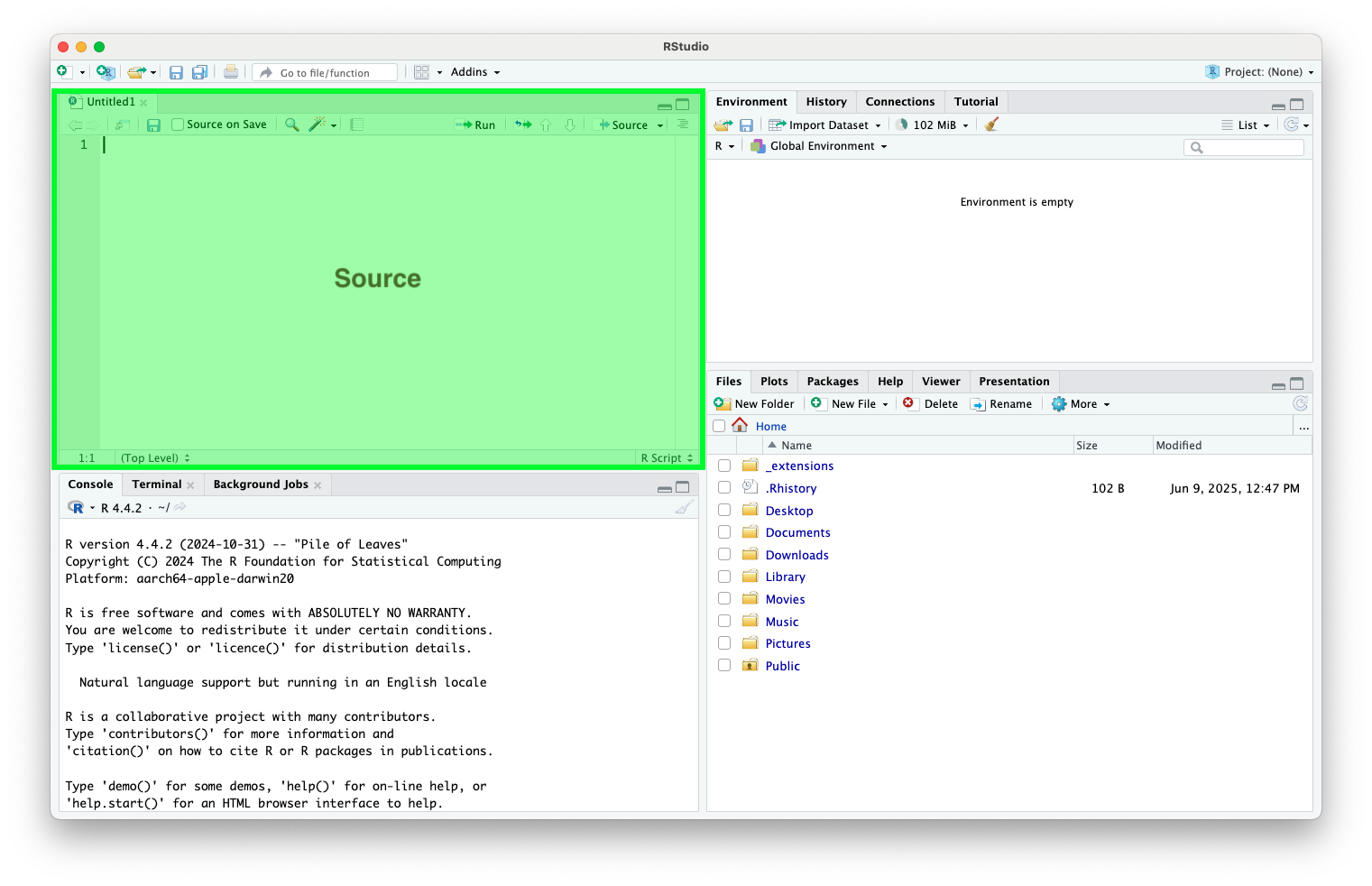Image resolution: width=1372 pixels, height=886 pixels.
Task: Click the Create a project icon
Action: [x=106, y=72]
